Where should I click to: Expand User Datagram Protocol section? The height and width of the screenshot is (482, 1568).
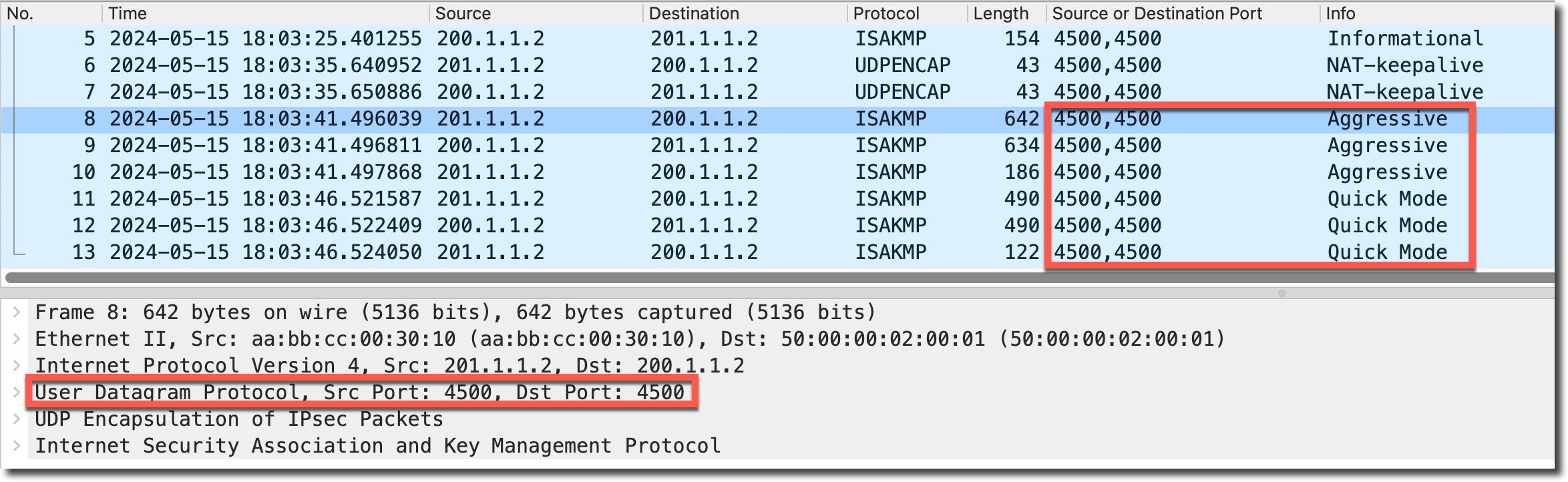(x=17, y=393)
